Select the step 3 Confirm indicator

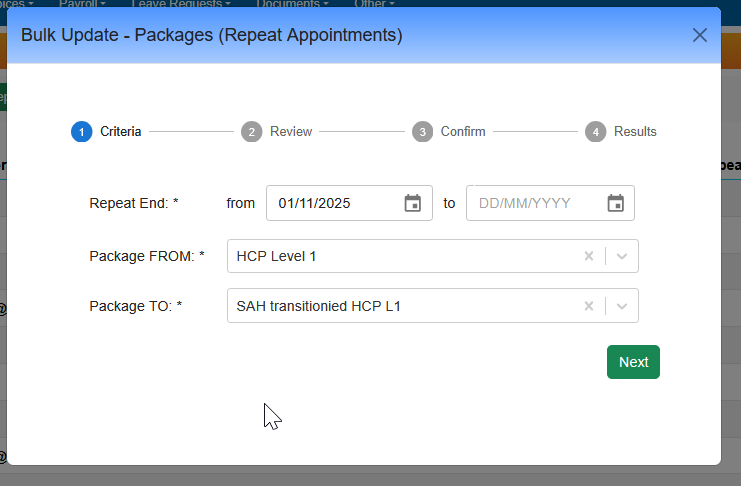click(422, 132)
